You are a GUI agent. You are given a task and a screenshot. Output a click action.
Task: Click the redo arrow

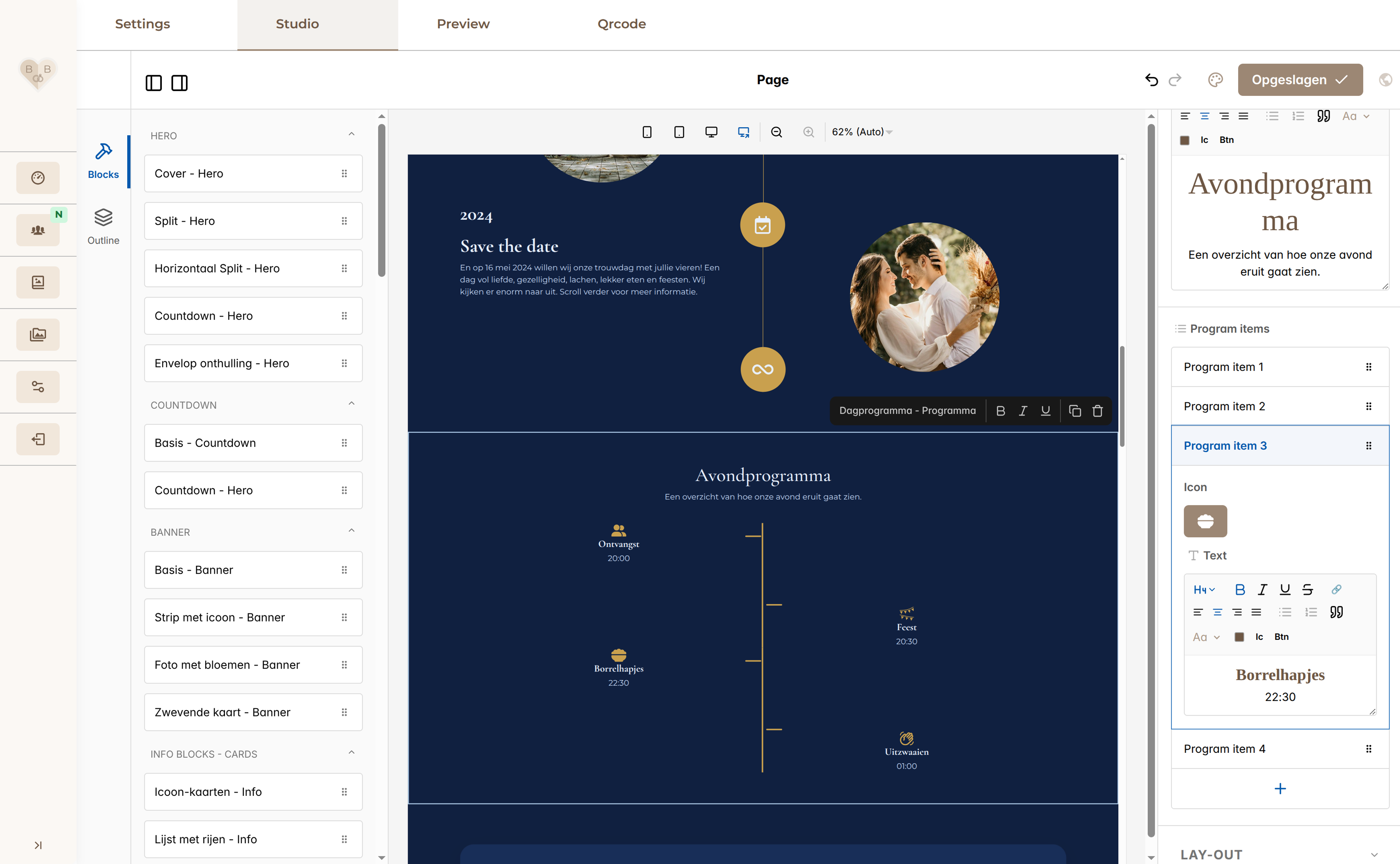(x=1175, y=80)
